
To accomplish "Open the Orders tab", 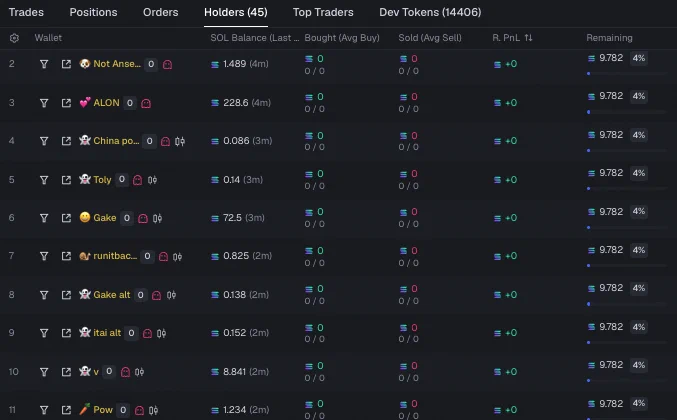I will (161, 12).
